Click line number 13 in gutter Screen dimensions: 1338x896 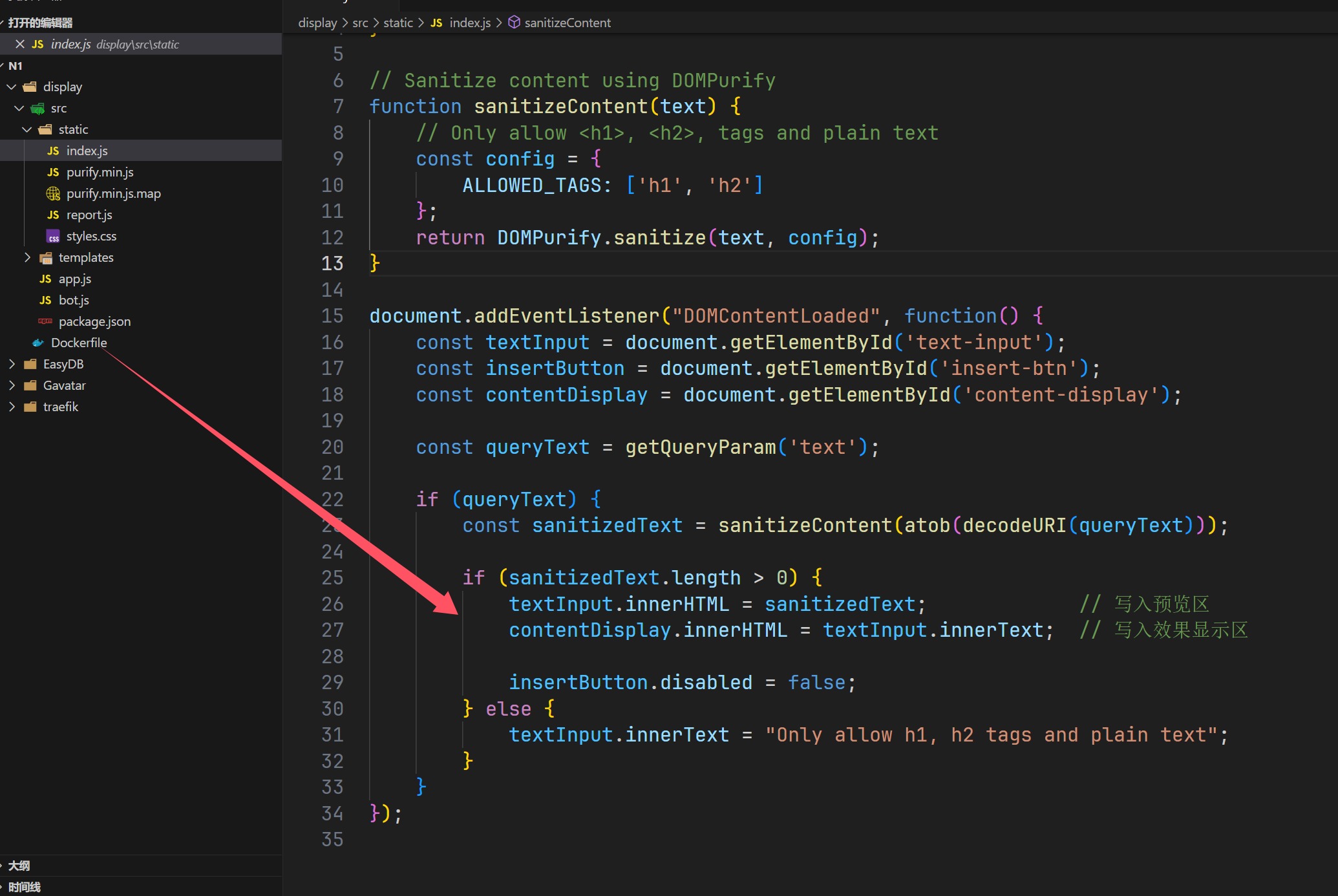(332, 263)
